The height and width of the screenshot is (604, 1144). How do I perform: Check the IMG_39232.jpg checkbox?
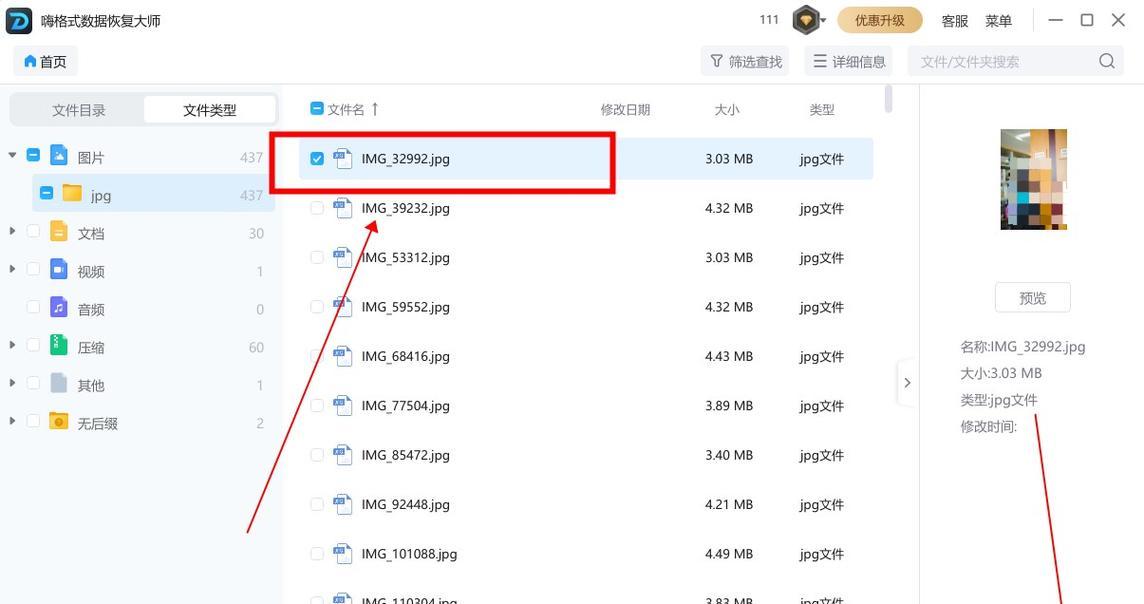317,208
